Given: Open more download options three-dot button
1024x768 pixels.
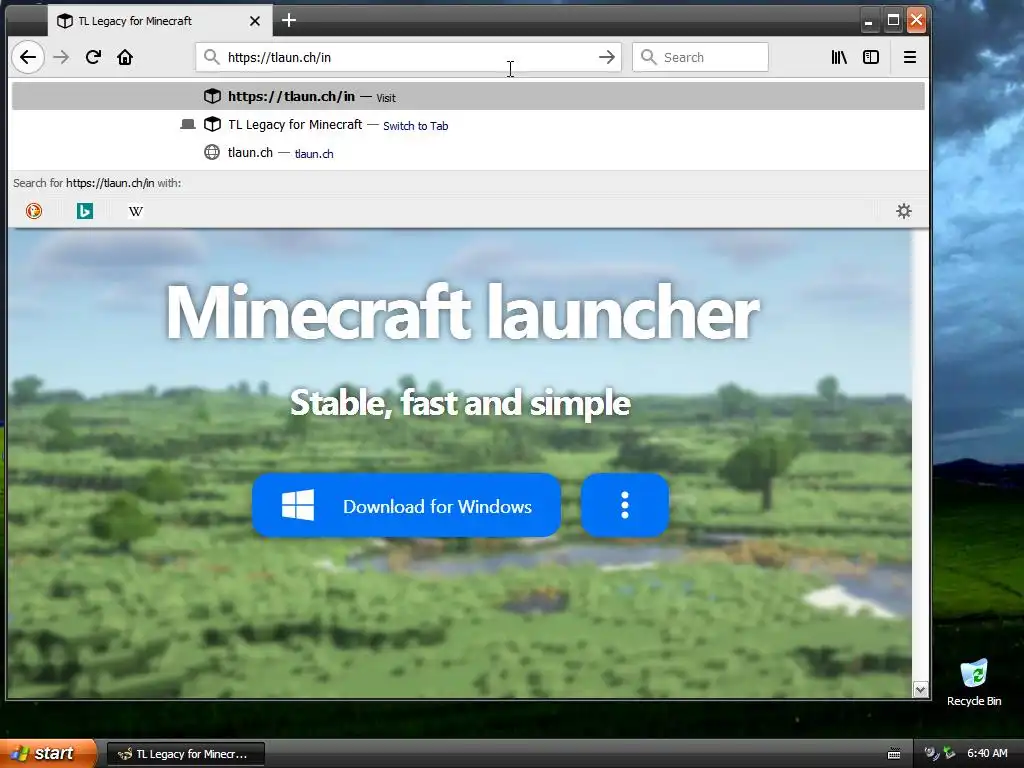Looking at the screenshot, I should pos(625,505).
